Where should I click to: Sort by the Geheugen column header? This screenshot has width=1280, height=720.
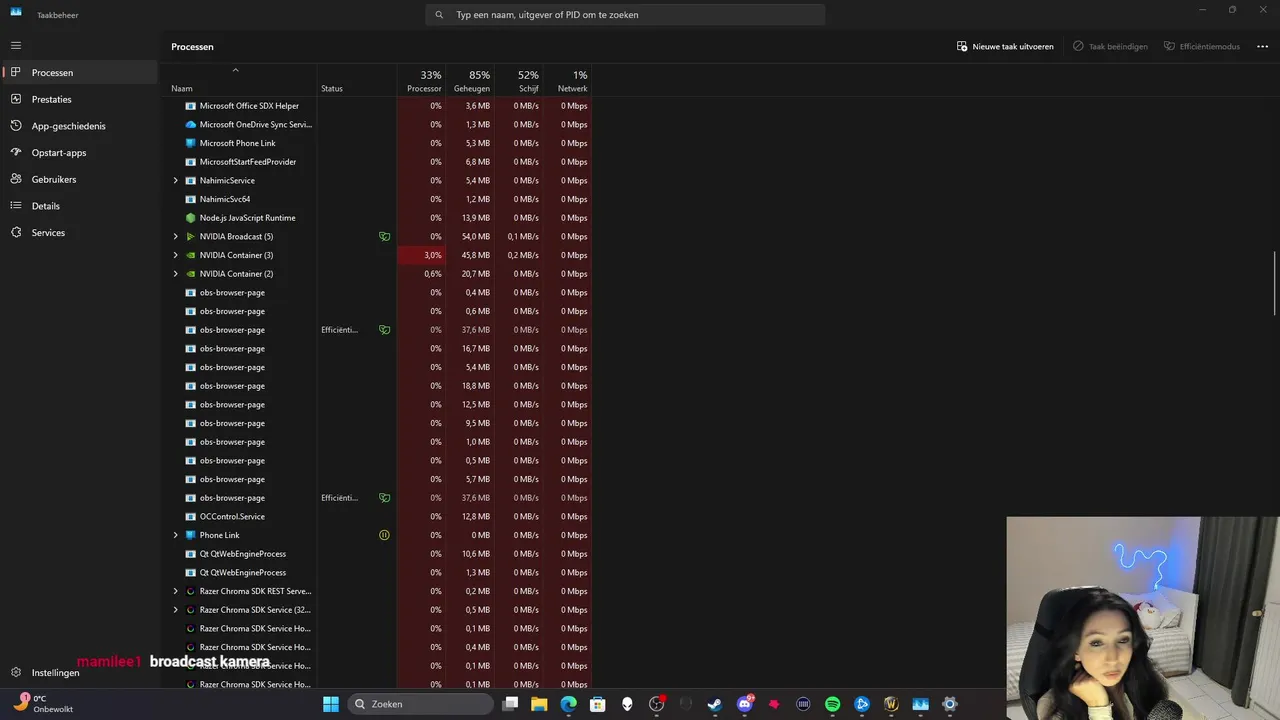pyautogui.click(x=470, y=81)
